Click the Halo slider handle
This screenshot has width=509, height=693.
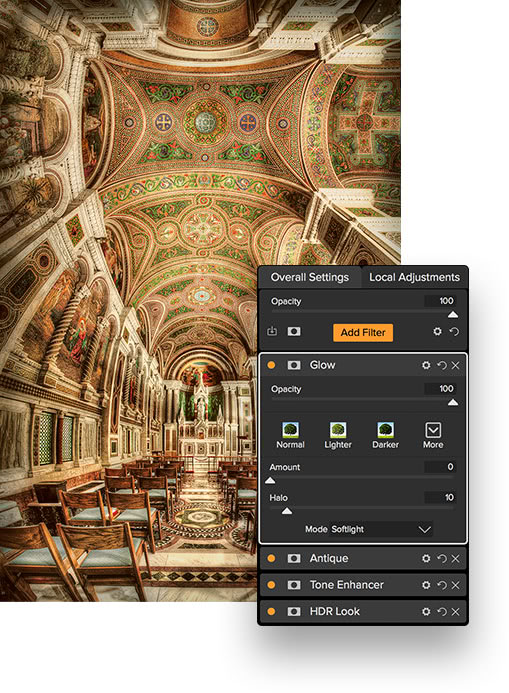pyautogui.click(x=287, y=511)
